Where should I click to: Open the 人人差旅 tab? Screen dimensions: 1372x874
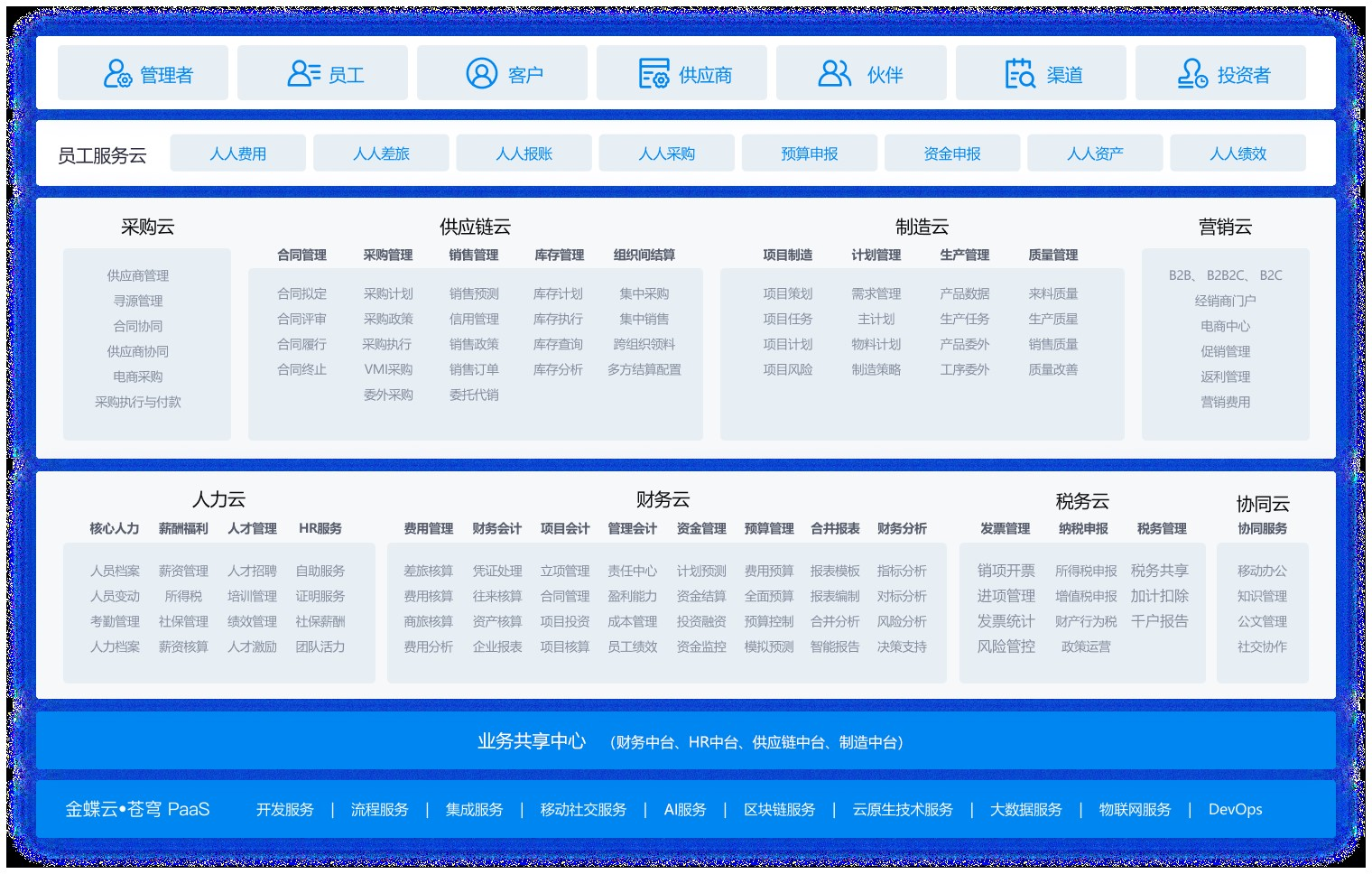(x=381, y=153)
